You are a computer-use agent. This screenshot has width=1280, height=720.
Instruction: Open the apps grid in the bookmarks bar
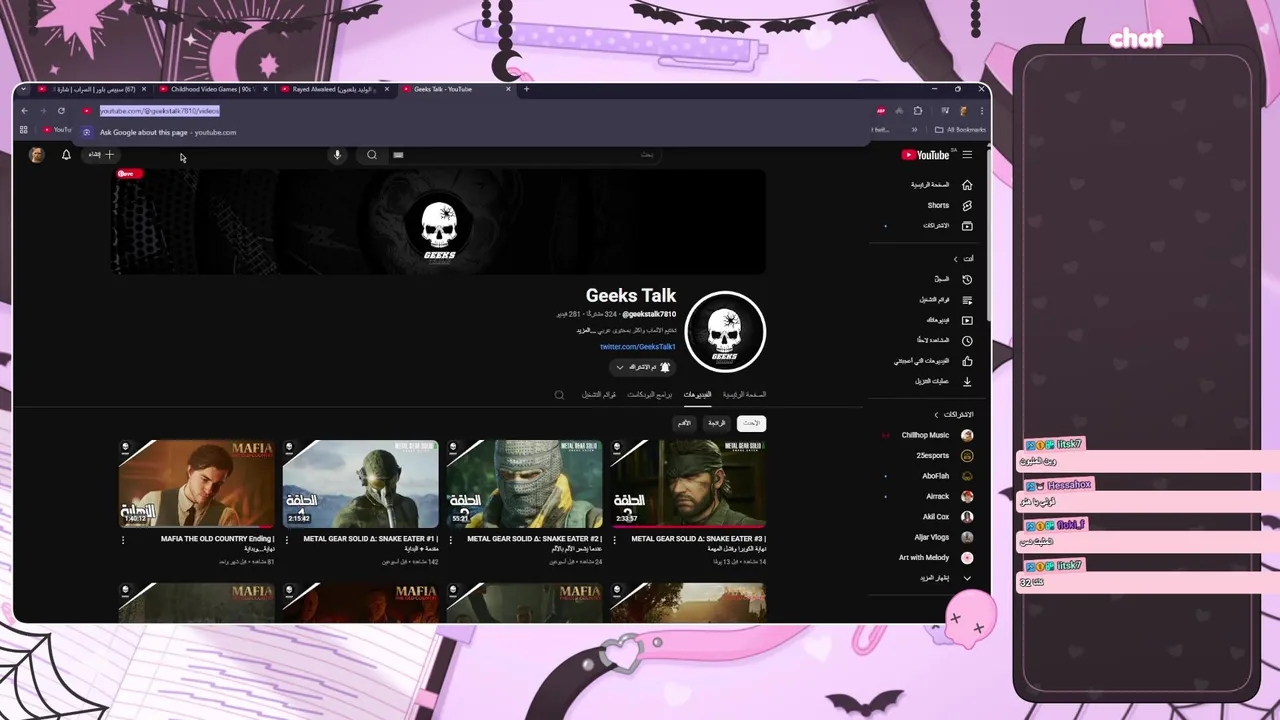23,130
